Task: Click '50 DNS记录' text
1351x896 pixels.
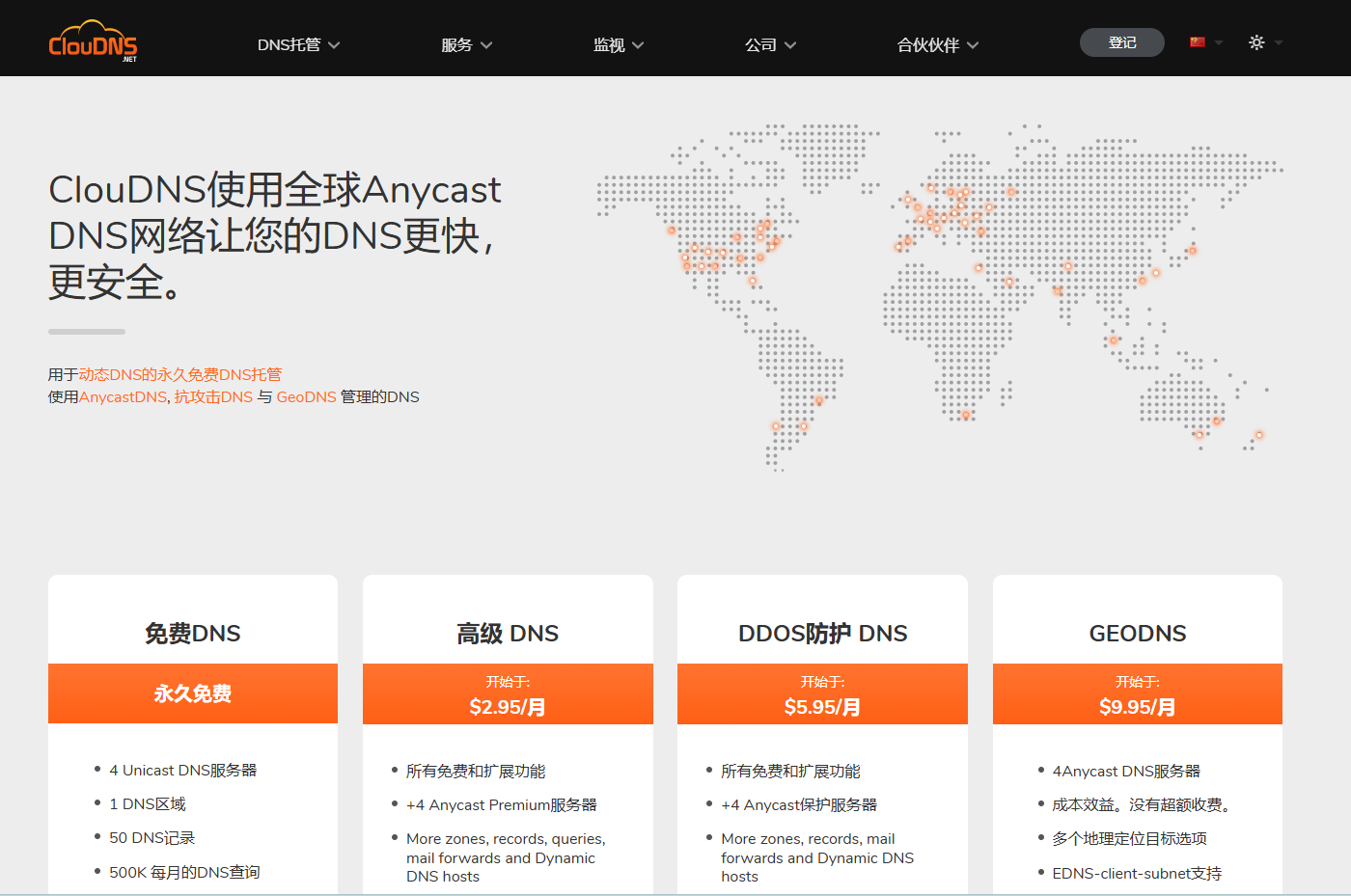Action: [x=152, y=837]
